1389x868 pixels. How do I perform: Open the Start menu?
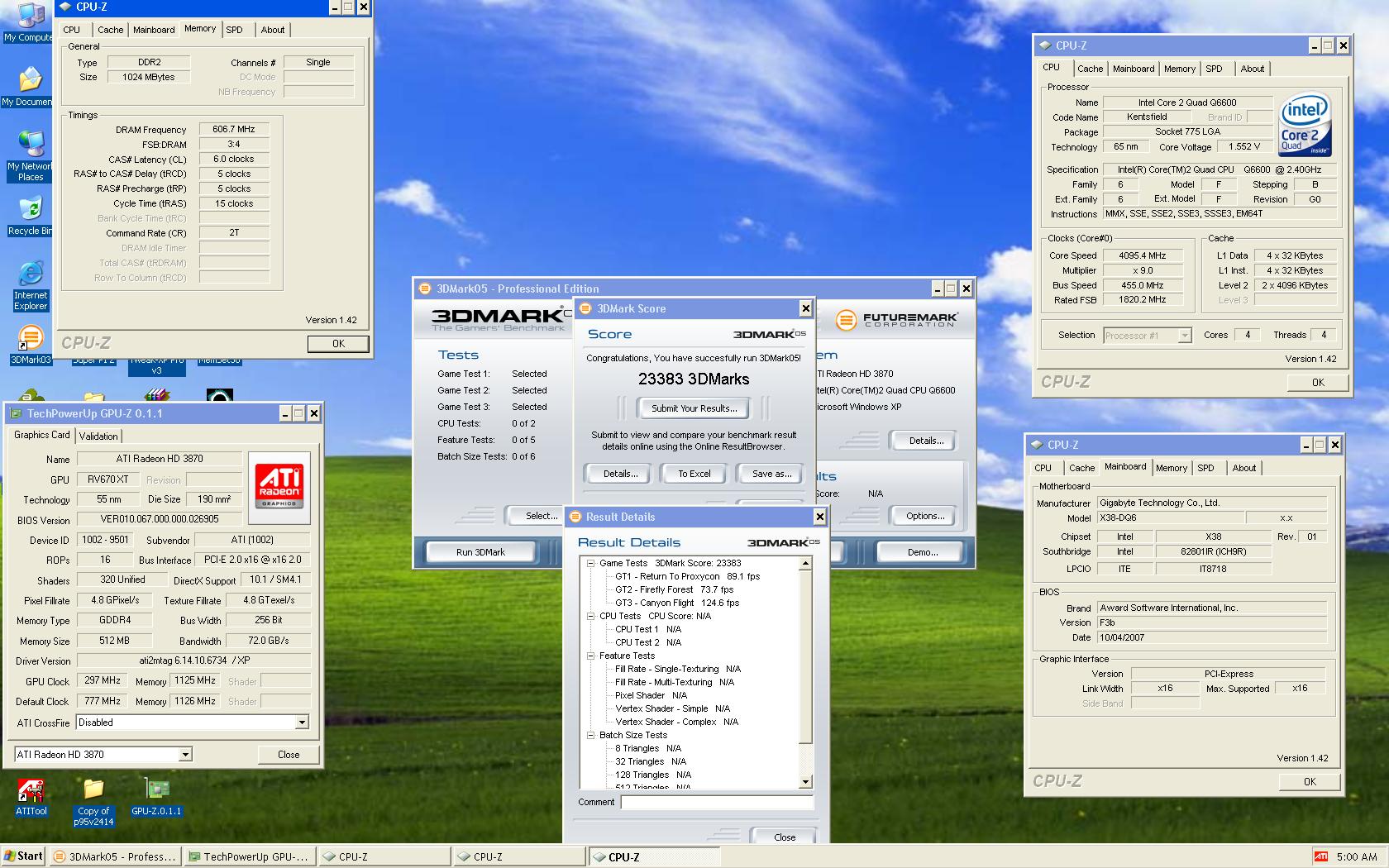[x=23, y=856]
